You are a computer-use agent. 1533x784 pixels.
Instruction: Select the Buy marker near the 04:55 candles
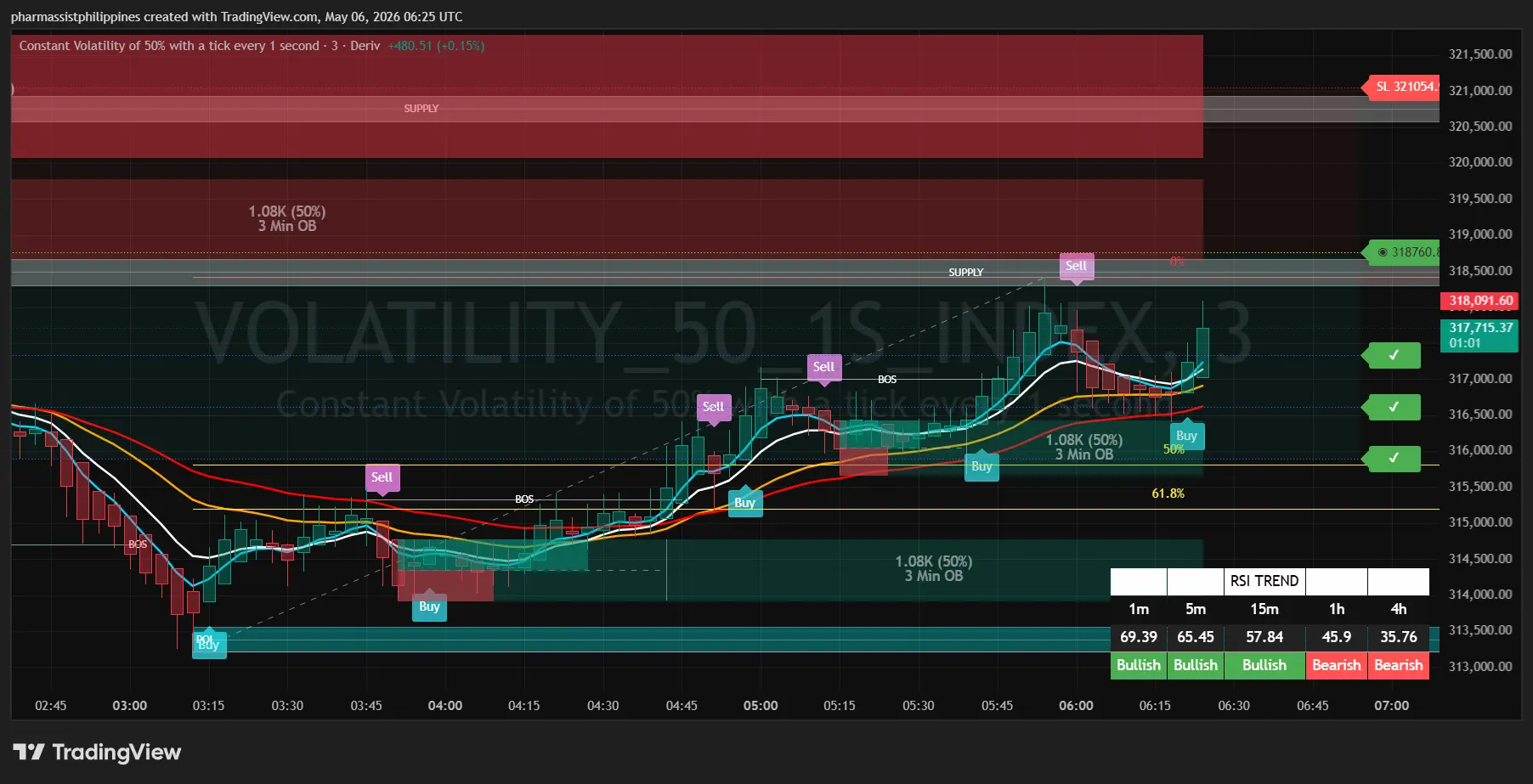744,503
